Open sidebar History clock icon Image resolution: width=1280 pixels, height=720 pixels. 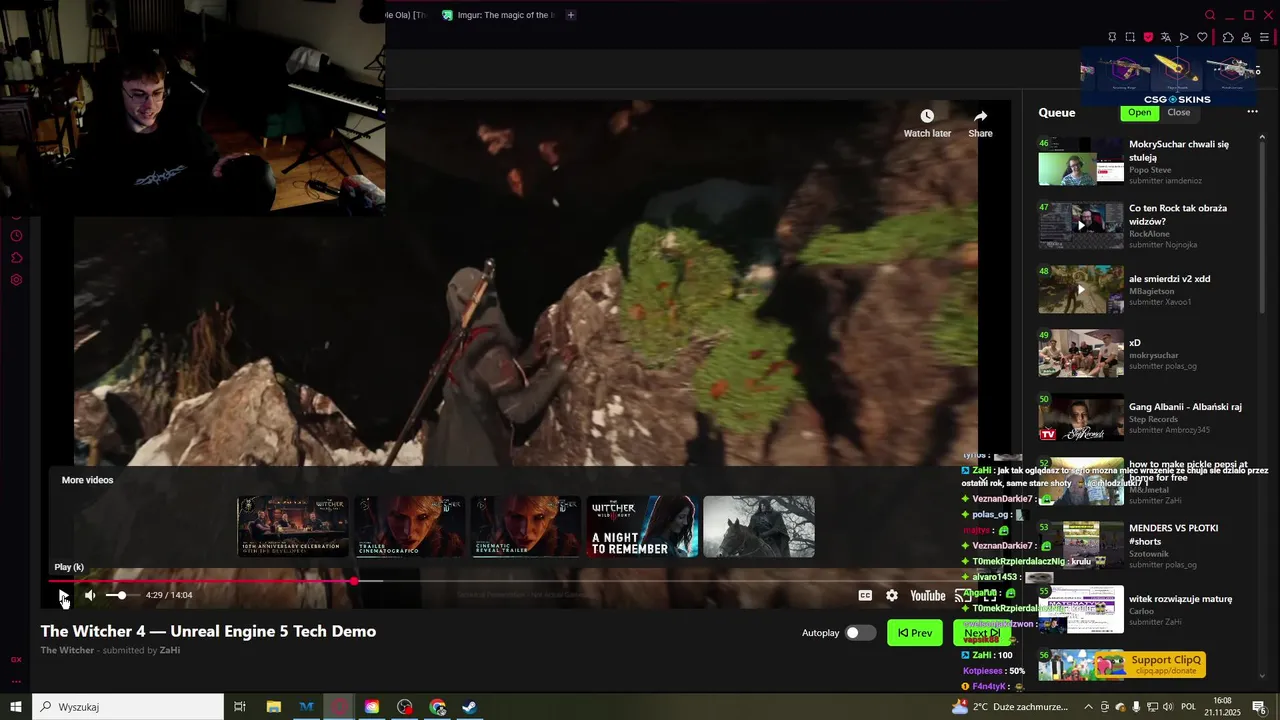(16, 236)
